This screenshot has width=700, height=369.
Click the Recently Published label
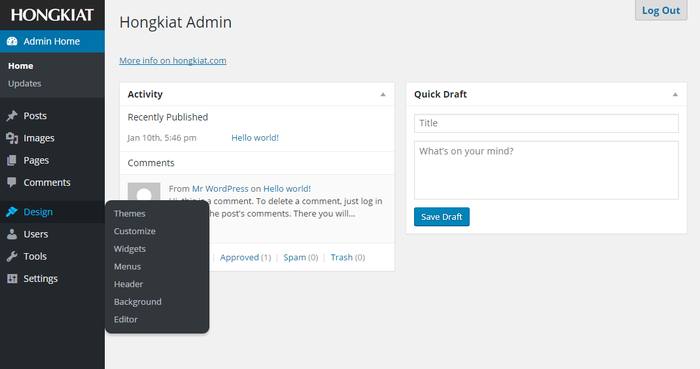(x=168, y=117)
